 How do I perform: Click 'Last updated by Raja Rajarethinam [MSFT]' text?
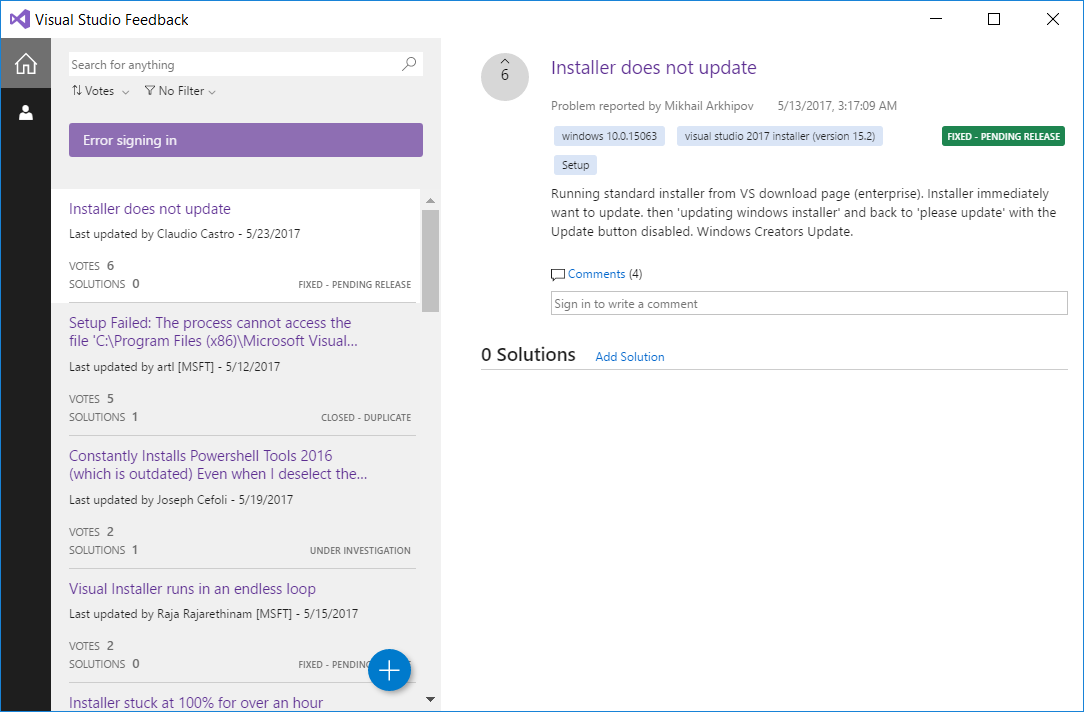pyautogui.click(x=214, y=613)
